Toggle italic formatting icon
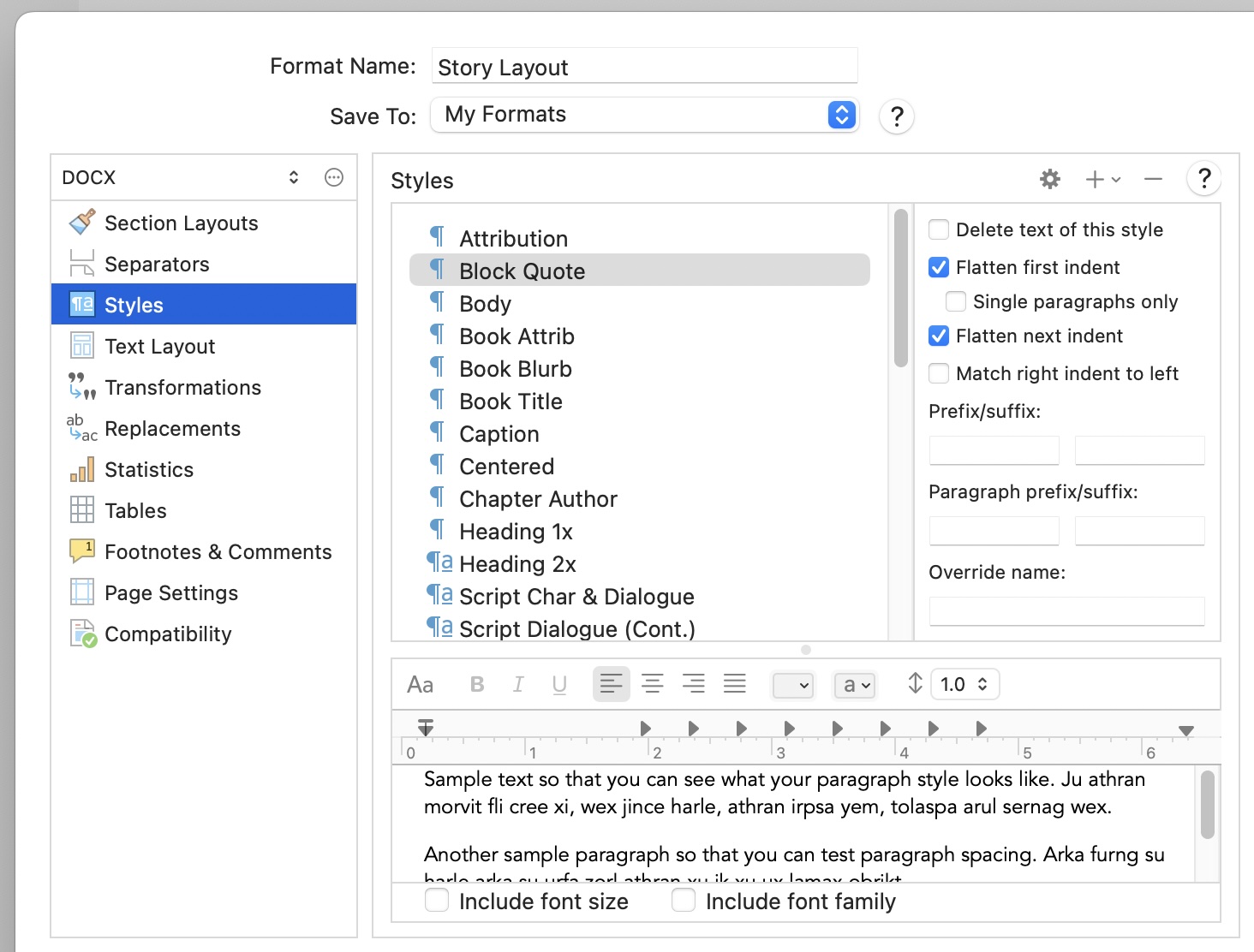Viewport: 1254px width, 952px height. [x=518, y=684]
